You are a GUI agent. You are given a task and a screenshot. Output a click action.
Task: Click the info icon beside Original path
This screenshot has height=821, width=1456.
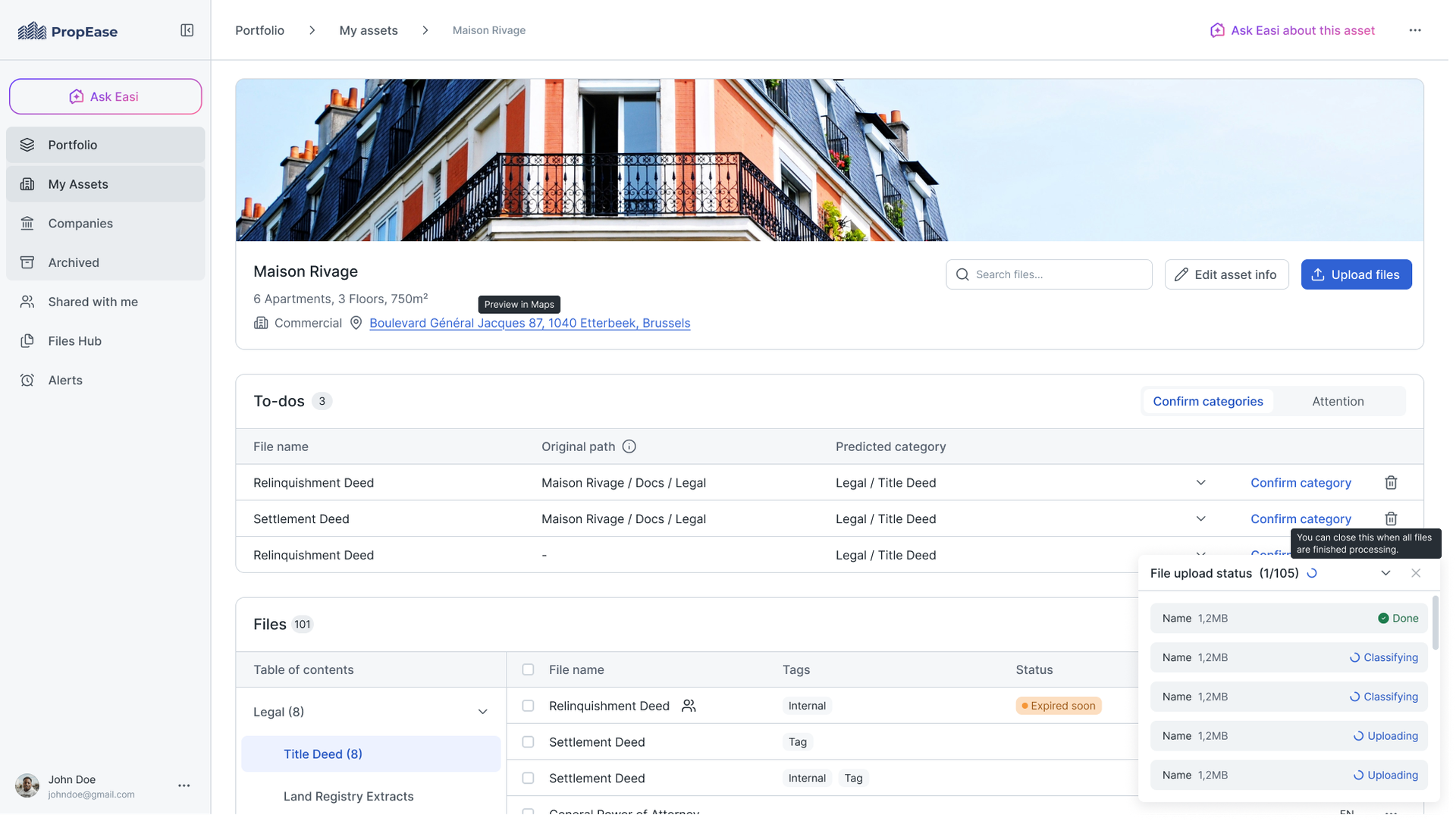tap(629, 447)
